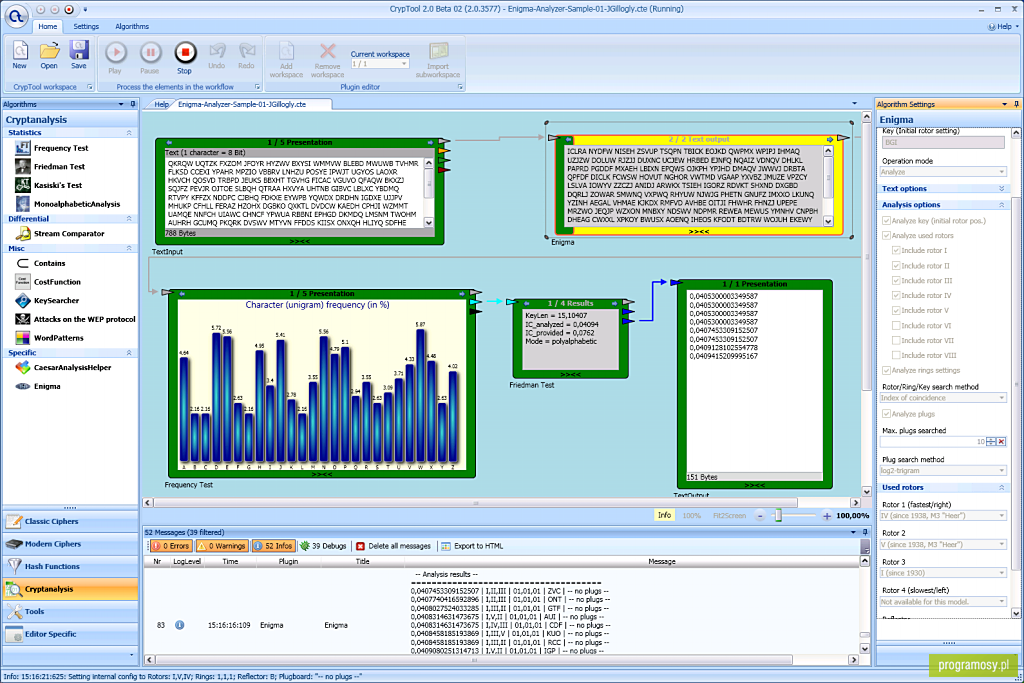Select the Contains plugin

tap(50, 263)
